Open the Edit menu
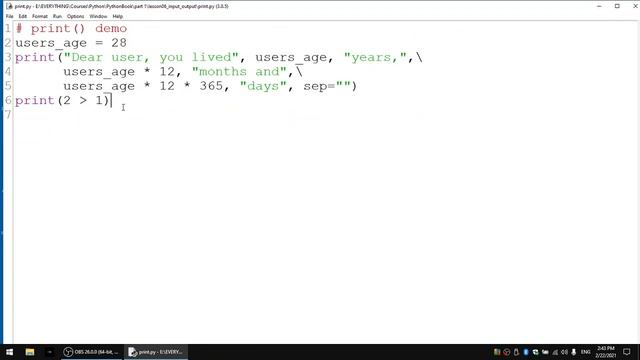Viewport: 640px width, 360px height. pyautogui.click(x=22, y=16)
